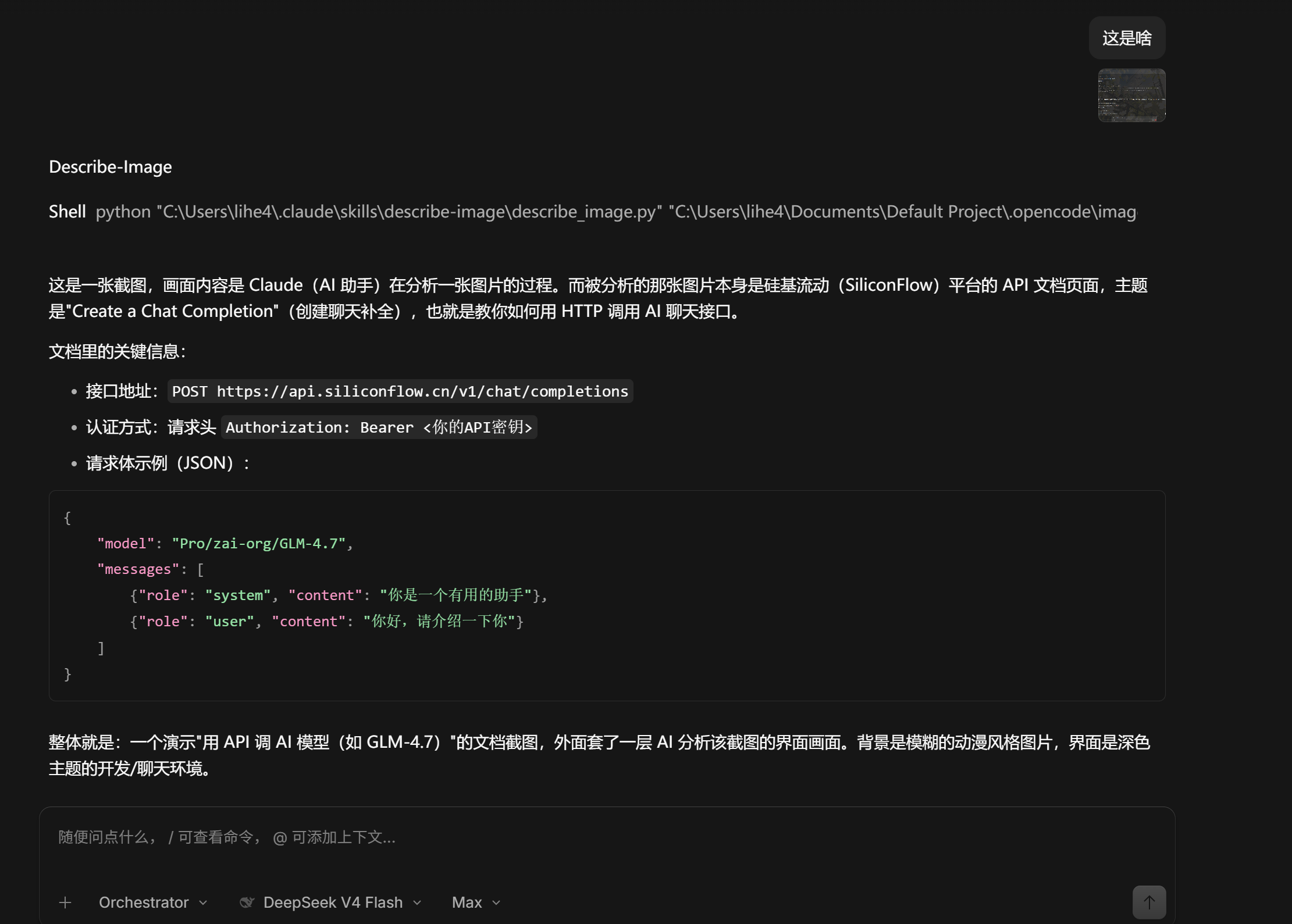1292x924 pixels.
Task: Click the system role code line
Action: [x=339, y=595]
